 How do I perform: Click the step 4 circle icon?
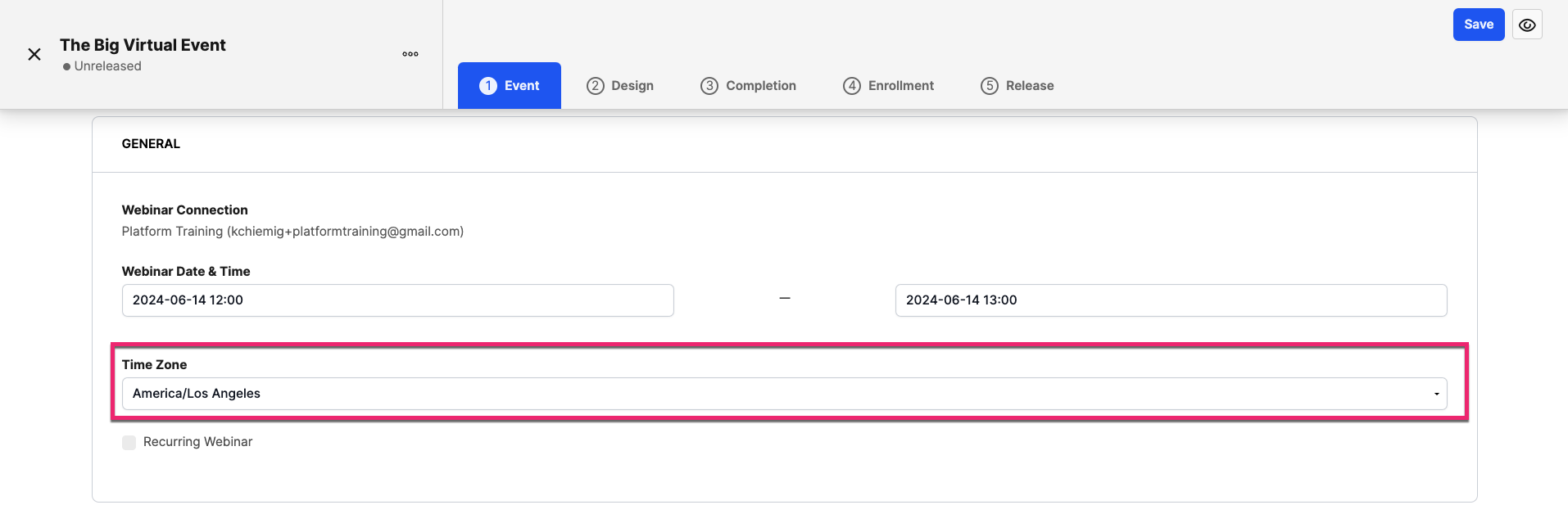(852, 86)
